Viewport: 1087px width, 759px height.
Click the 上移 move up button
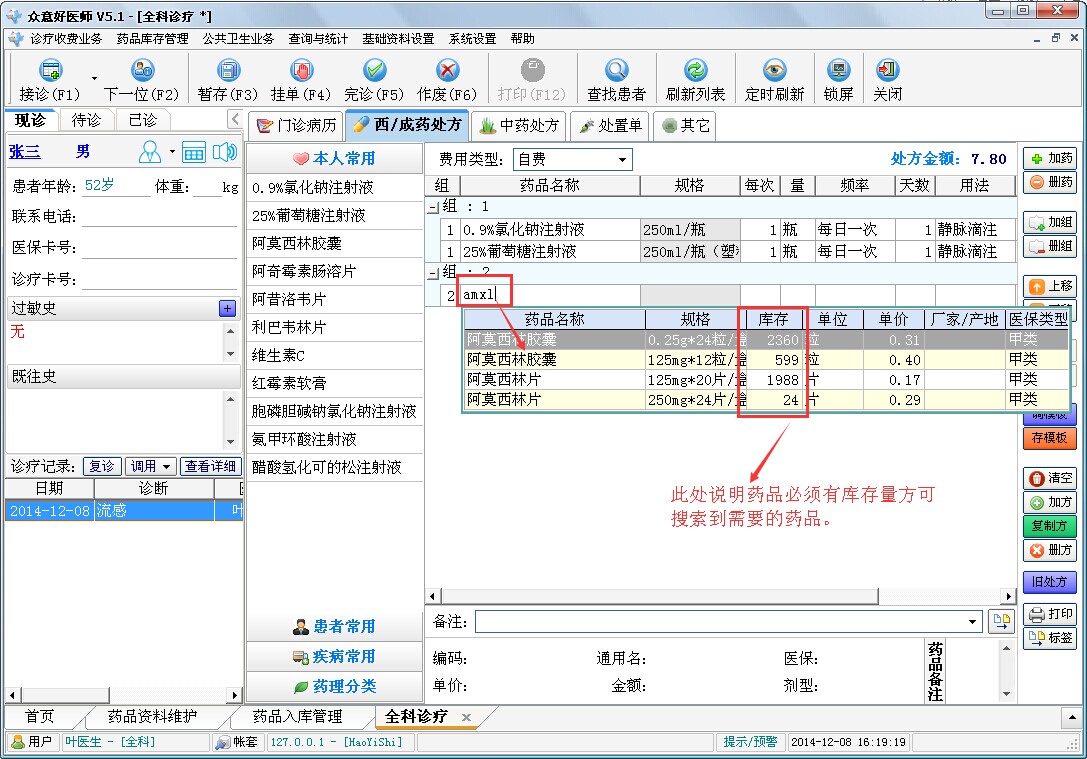[x=1050, y=286]
